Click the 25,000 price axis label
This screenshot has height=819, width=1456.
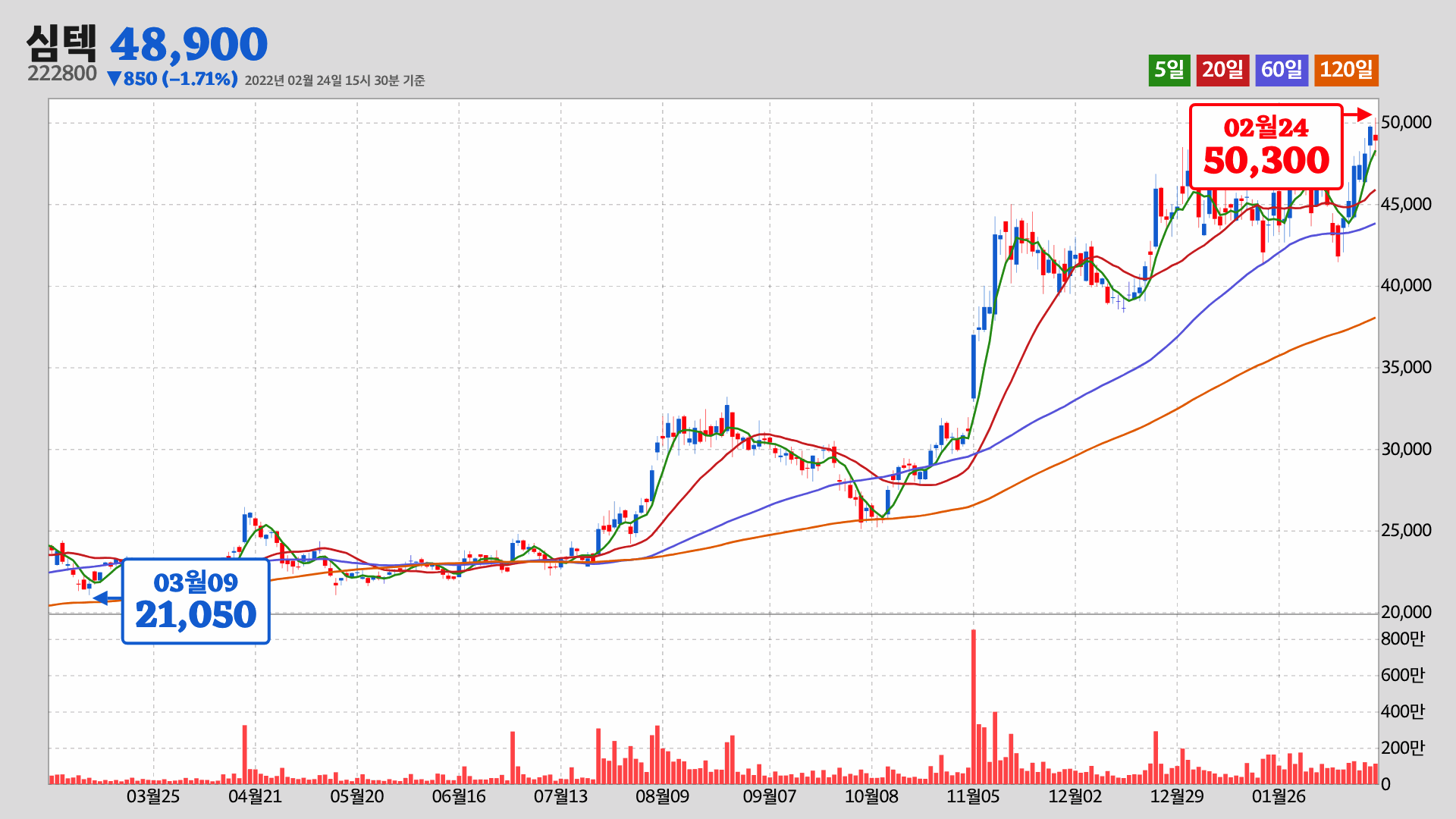(1406, 531)
